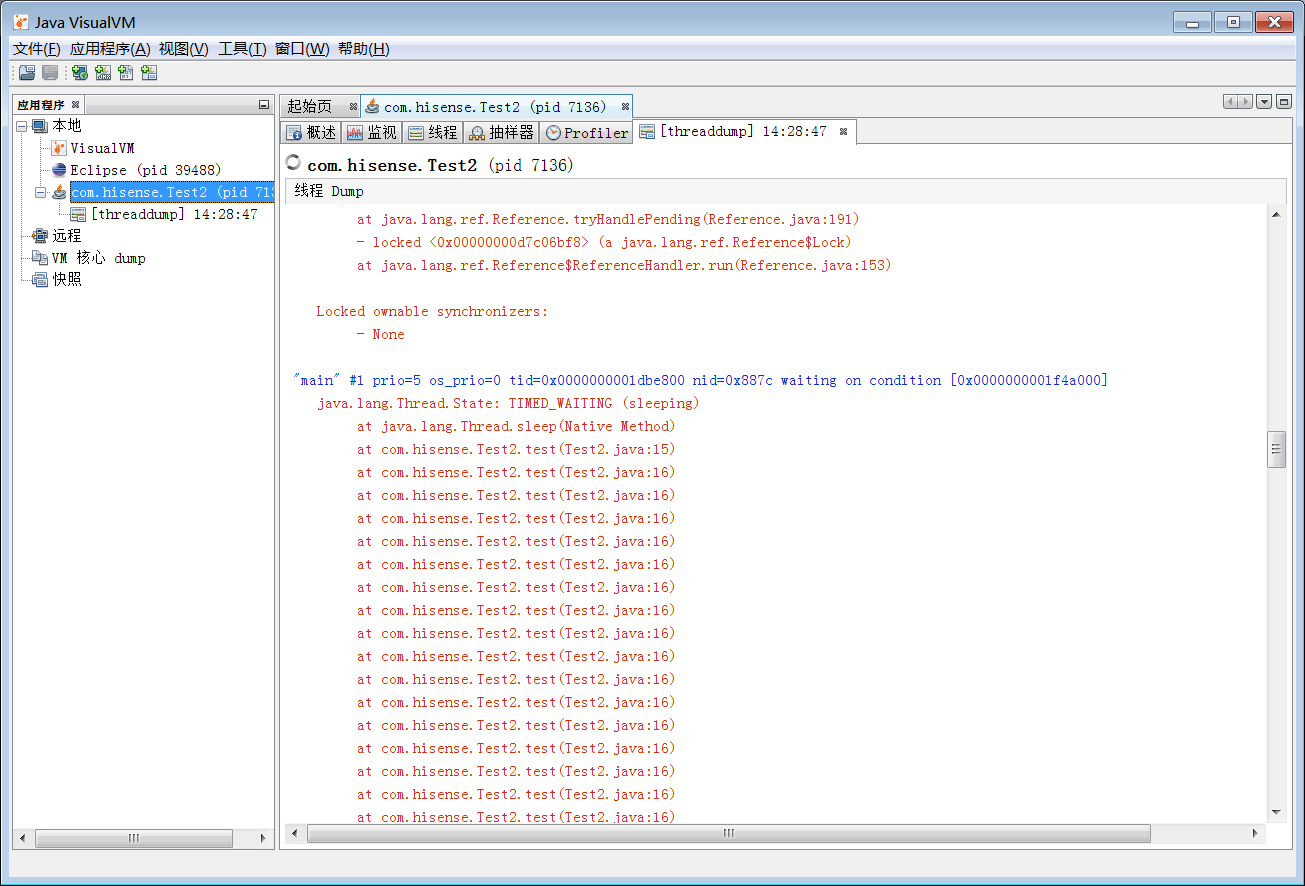Click the thread dump scroll-up arrow
1305x886 pixels.
(1276, 214)
